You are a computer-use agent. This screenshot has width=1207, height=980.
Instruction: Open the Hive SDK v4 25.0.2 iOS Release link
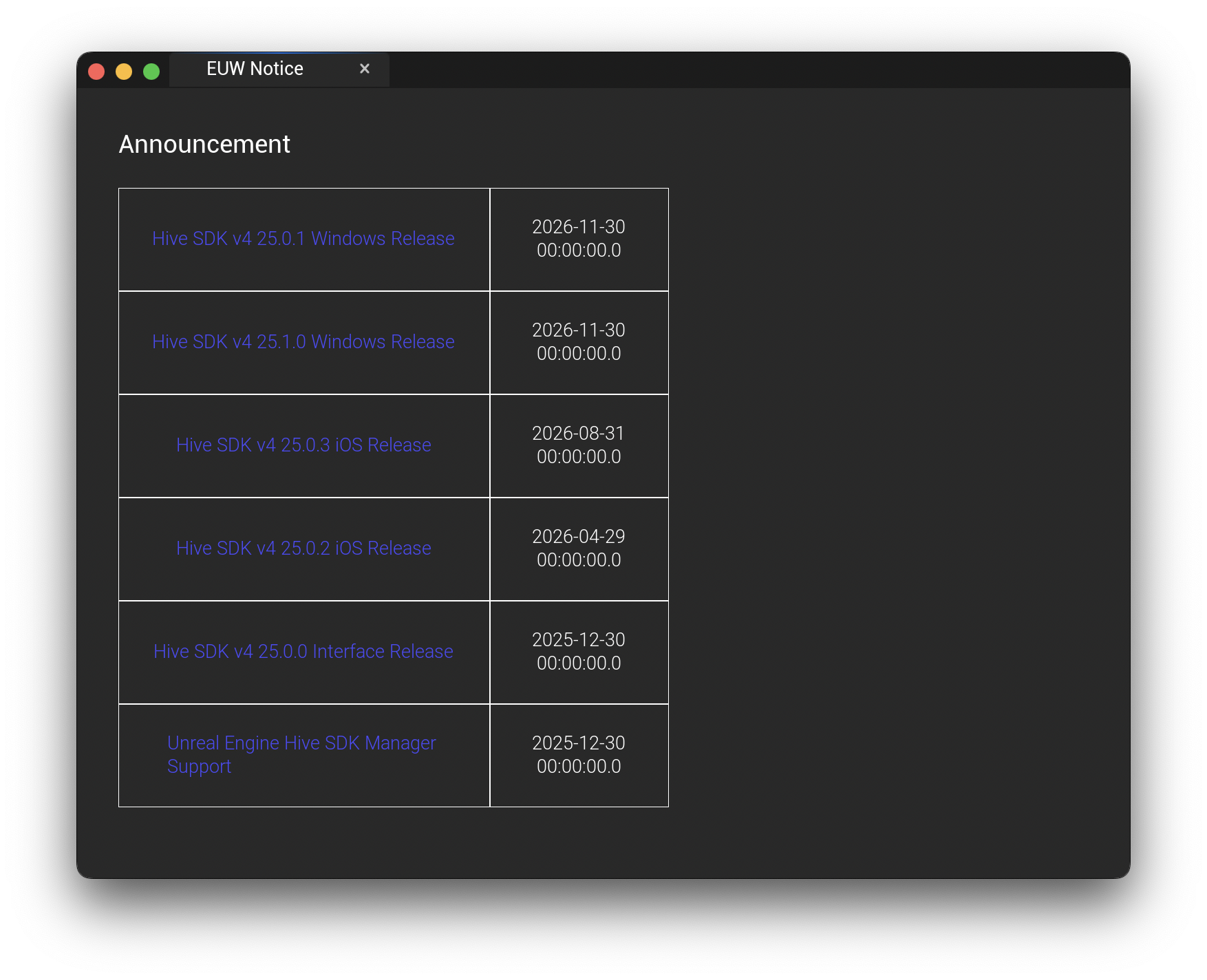pyautogui.click(x=303, y=548)
